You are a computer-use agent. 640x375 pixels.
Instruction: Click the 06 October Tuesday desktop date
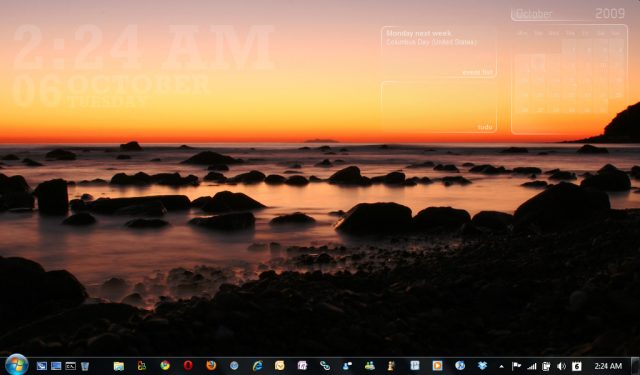[x=111, y=91]
